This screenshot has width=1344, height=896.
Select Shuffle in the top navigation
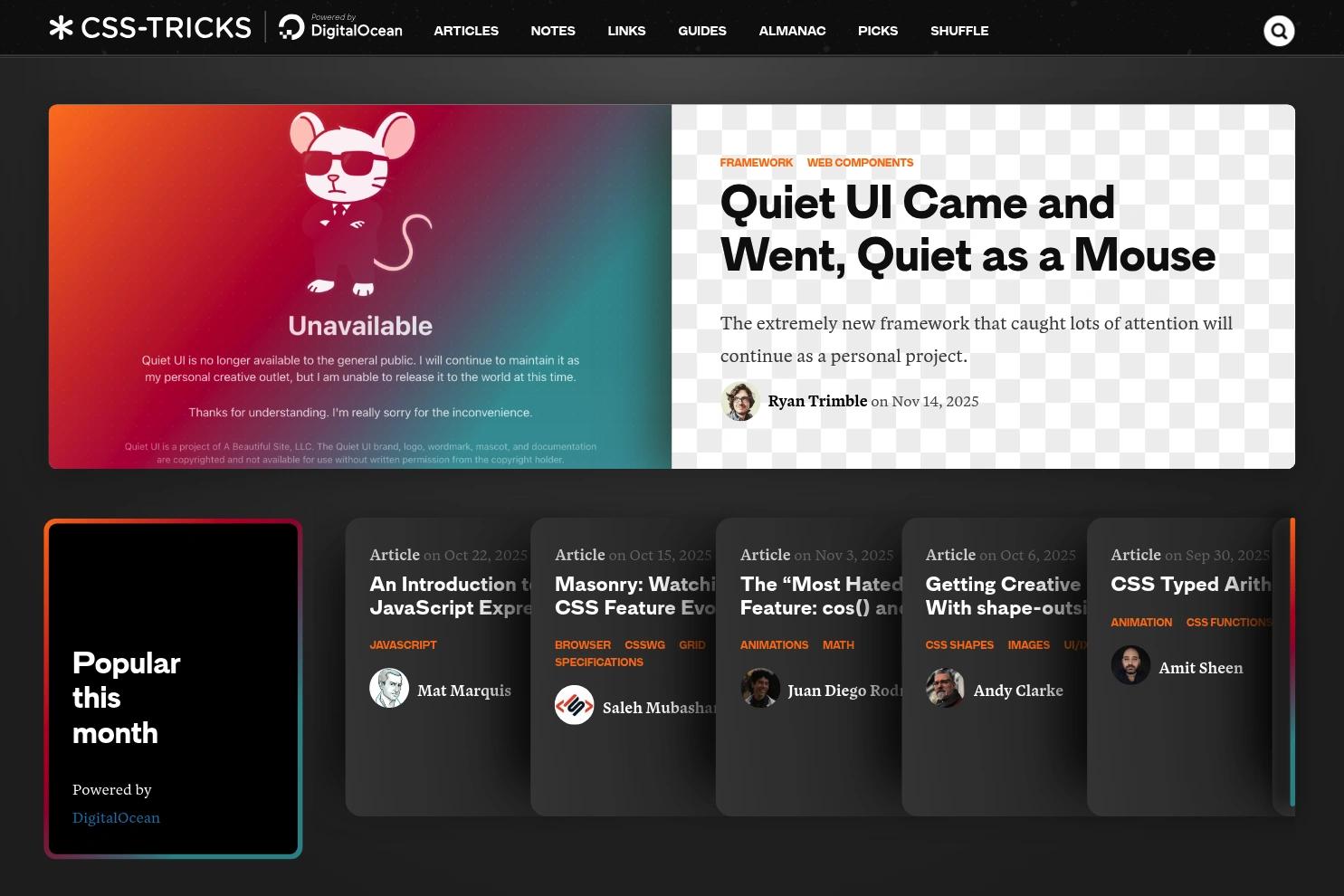[959, 31]
